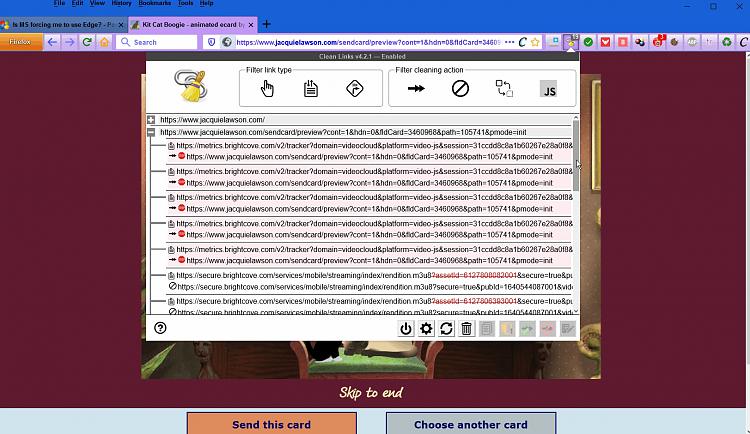The image size is (750, 434).
Task: Open Clean Links help question mark
Action: (160, 328)
